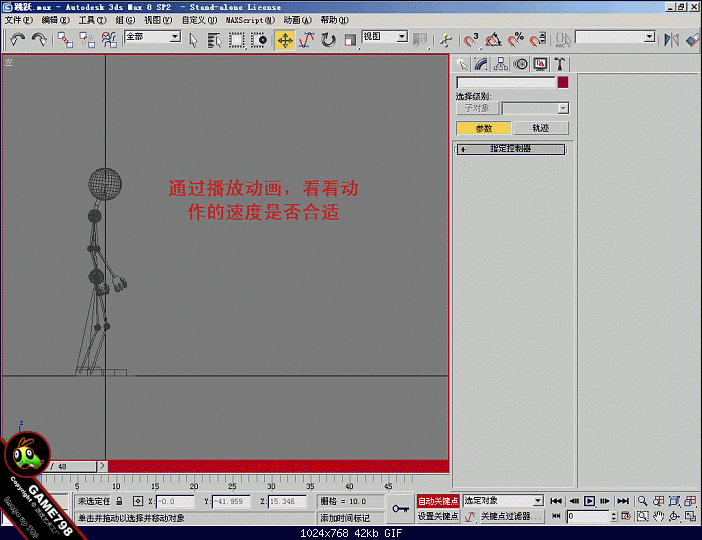Click the time slider next-frame arrow
The width and height of the screenshot is (702, 540).
coord(103,466)
